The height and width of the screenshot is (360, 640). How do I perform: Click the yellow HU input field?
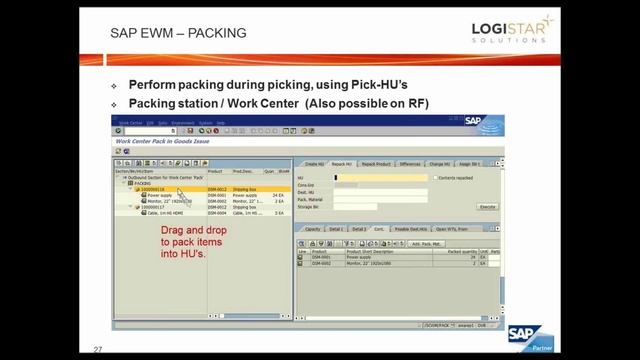pyautogui.click(x=381, y=178)
